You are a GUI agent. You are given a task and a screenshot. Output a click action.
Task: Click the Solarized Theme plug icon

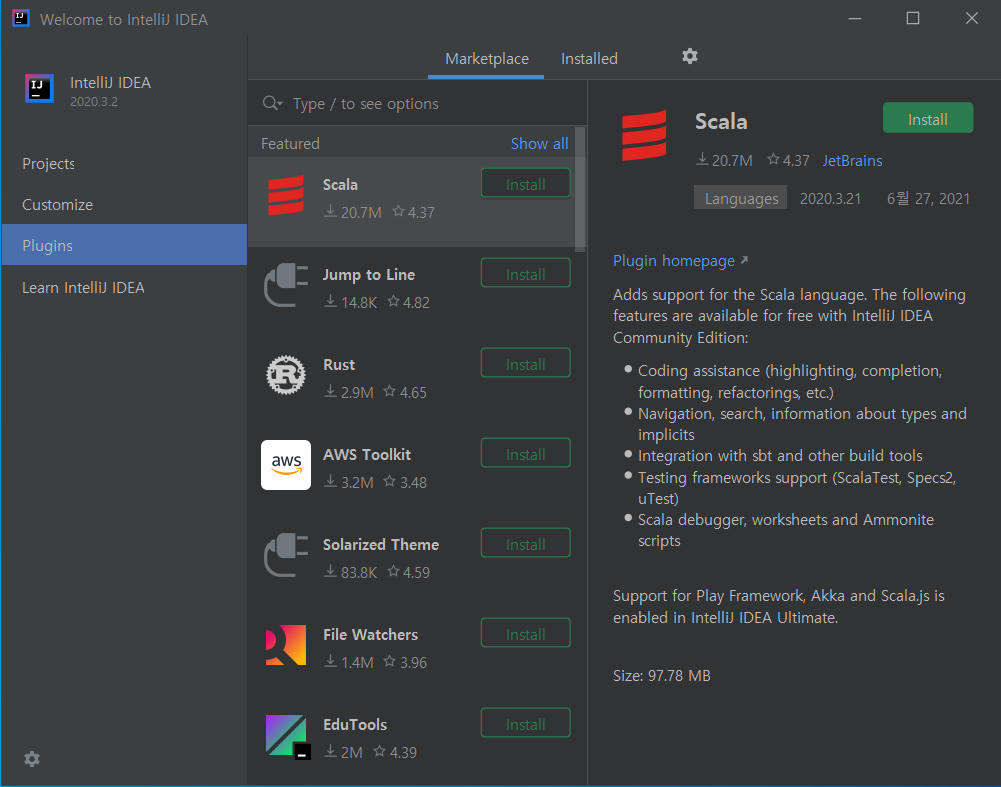[x=285, y=555]
